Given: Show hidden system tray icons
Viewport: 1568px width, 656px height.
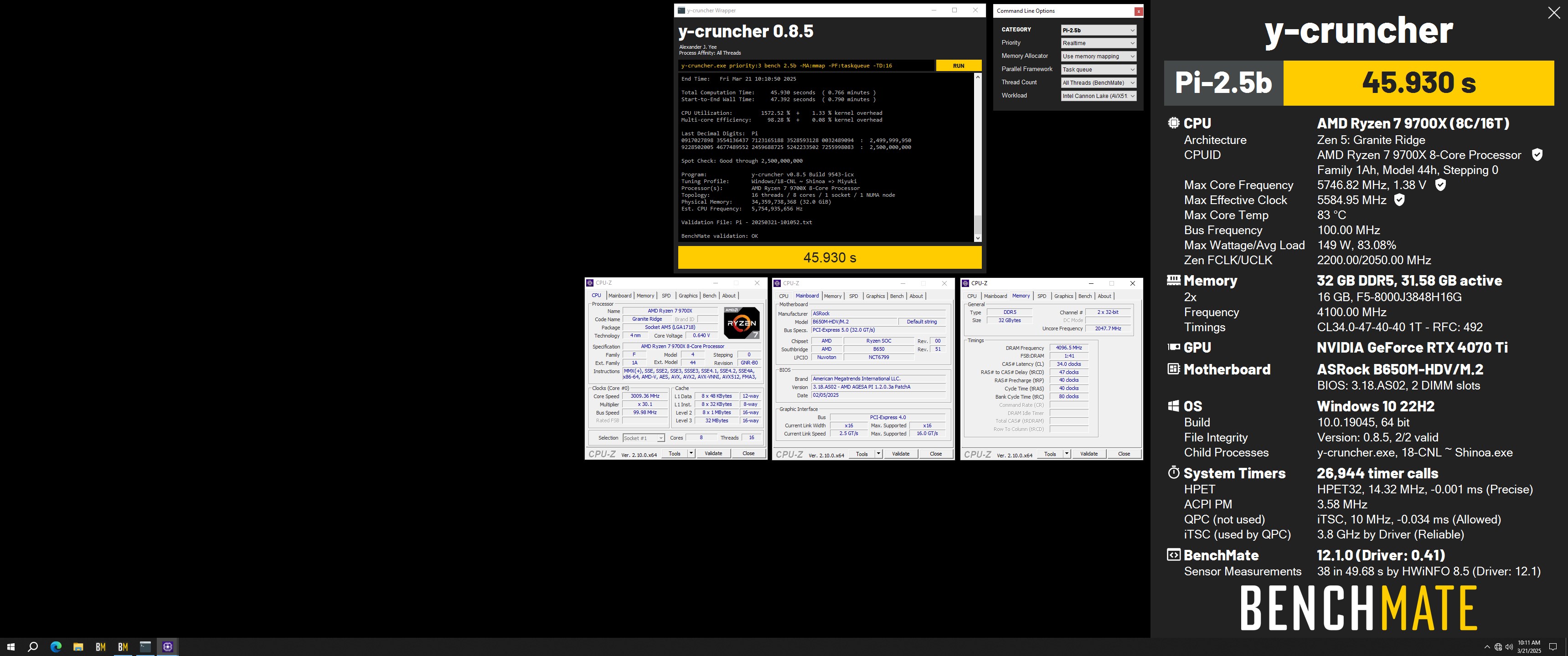Looking at the screenshot, I should 1487,647.
